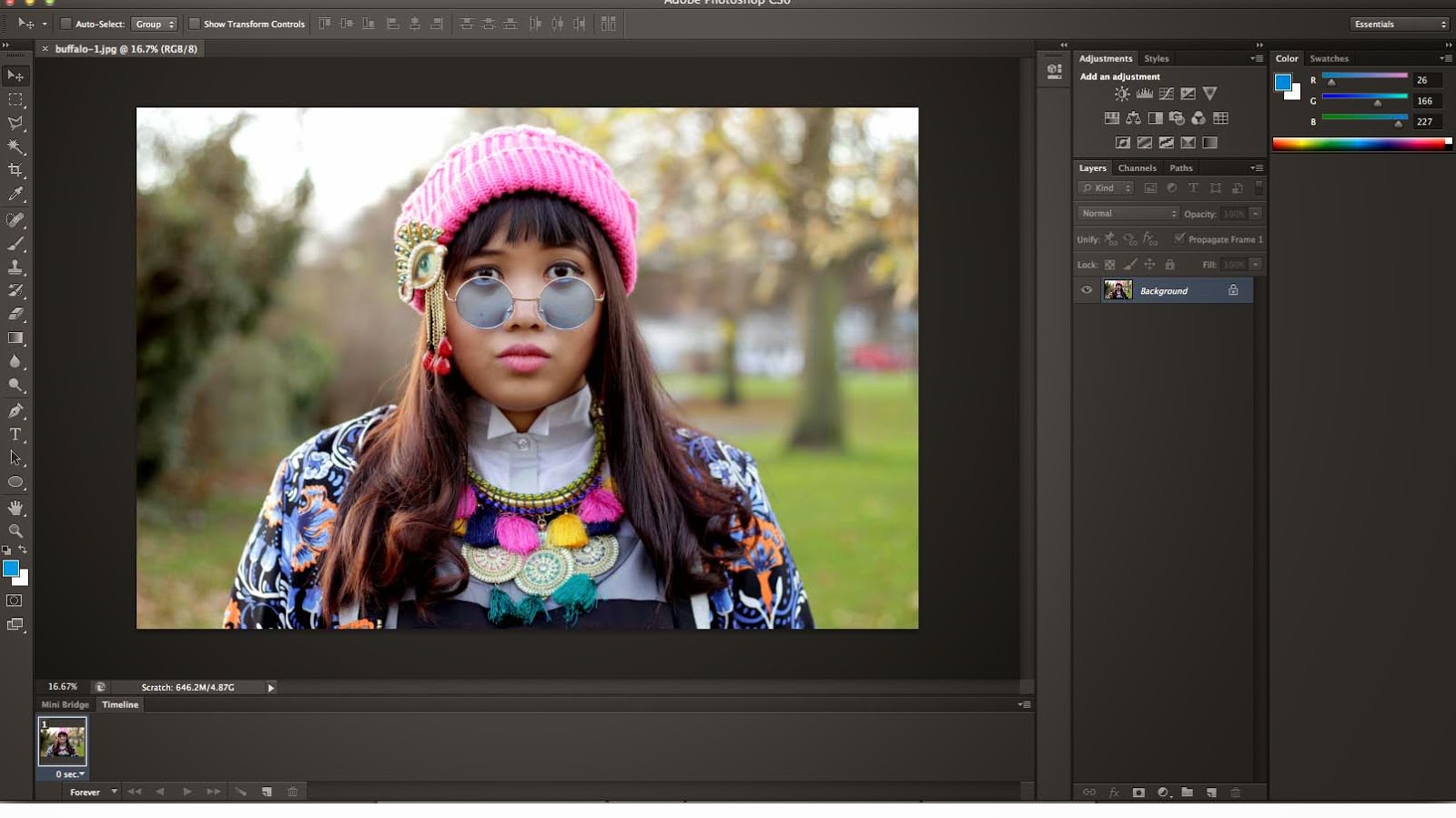The height and width of the screenshot is (818, 1456).
Task: Open the Normal blend mode dropdown
Action: click(1127, 214)
